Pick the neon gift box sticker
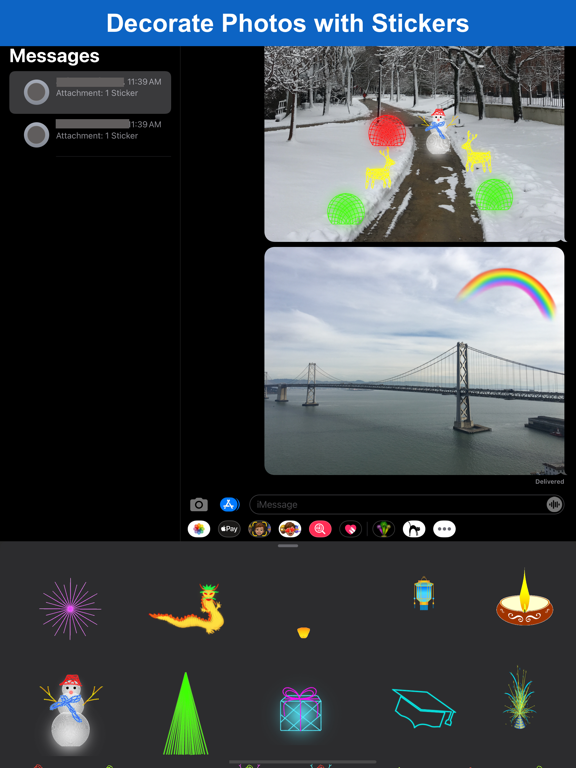Image resolution: width=576 pixels, height=768 pixels. click(x=301, y=709)
